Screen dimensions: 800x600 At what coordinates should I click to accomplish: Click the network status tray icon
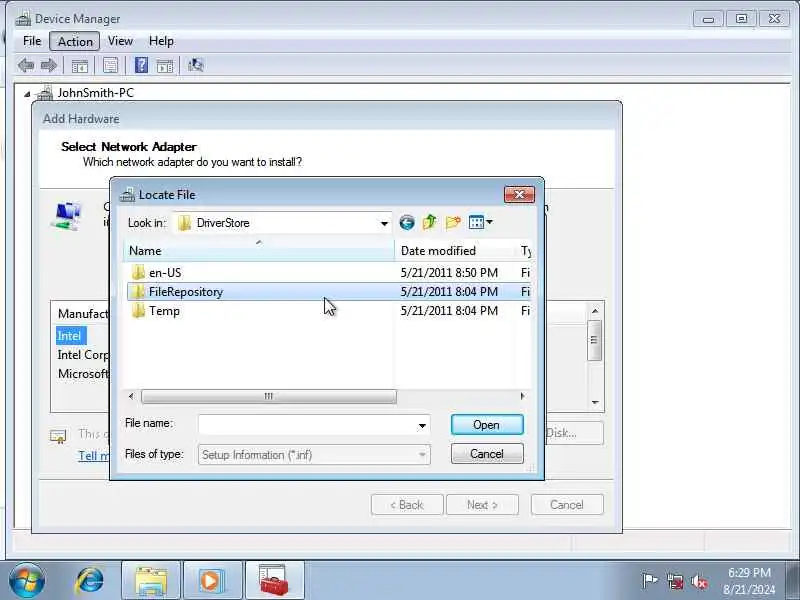(x=674, y=581)
